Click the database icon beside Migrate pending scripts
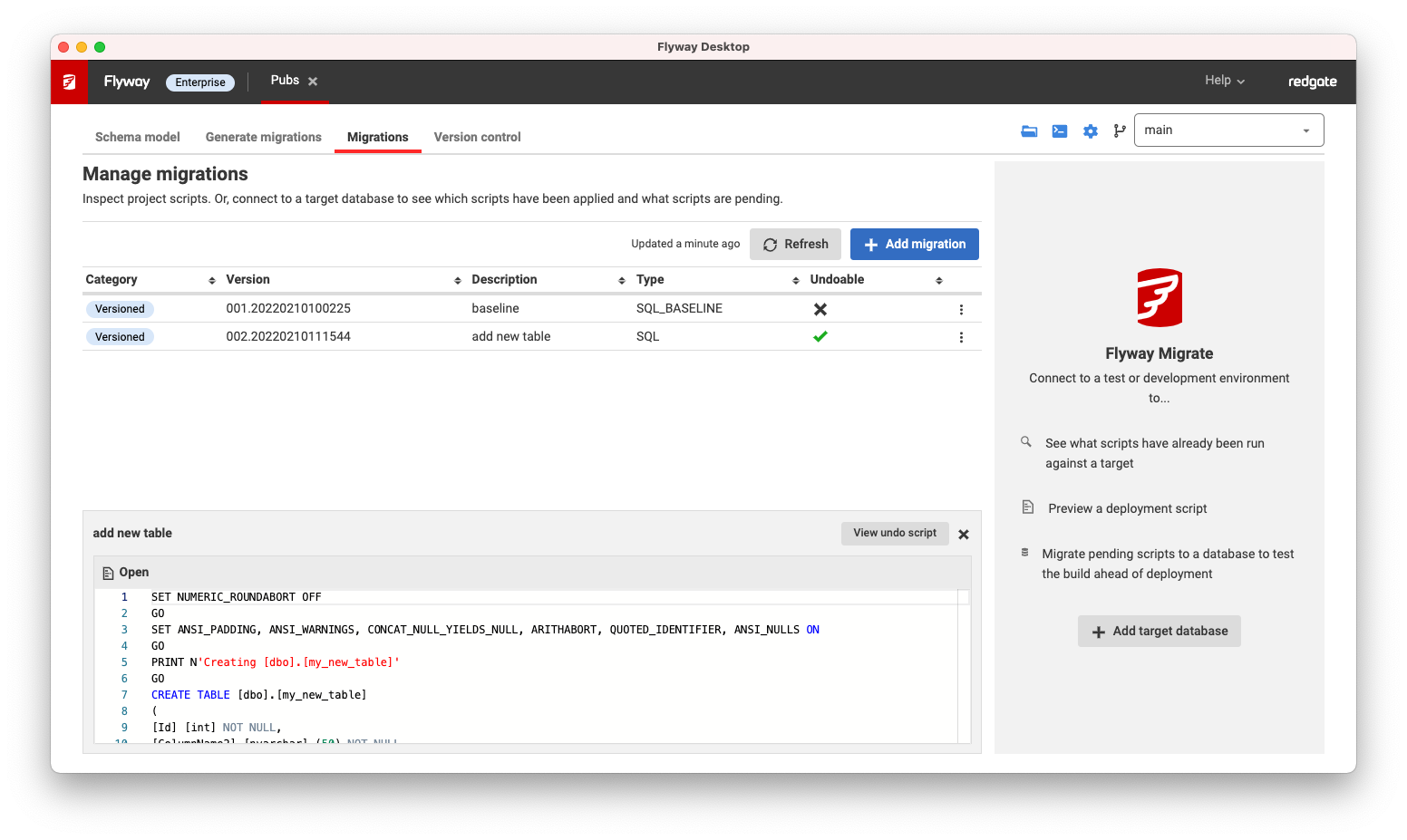Screen dimensions: 1407x840 coord(1025,552)
